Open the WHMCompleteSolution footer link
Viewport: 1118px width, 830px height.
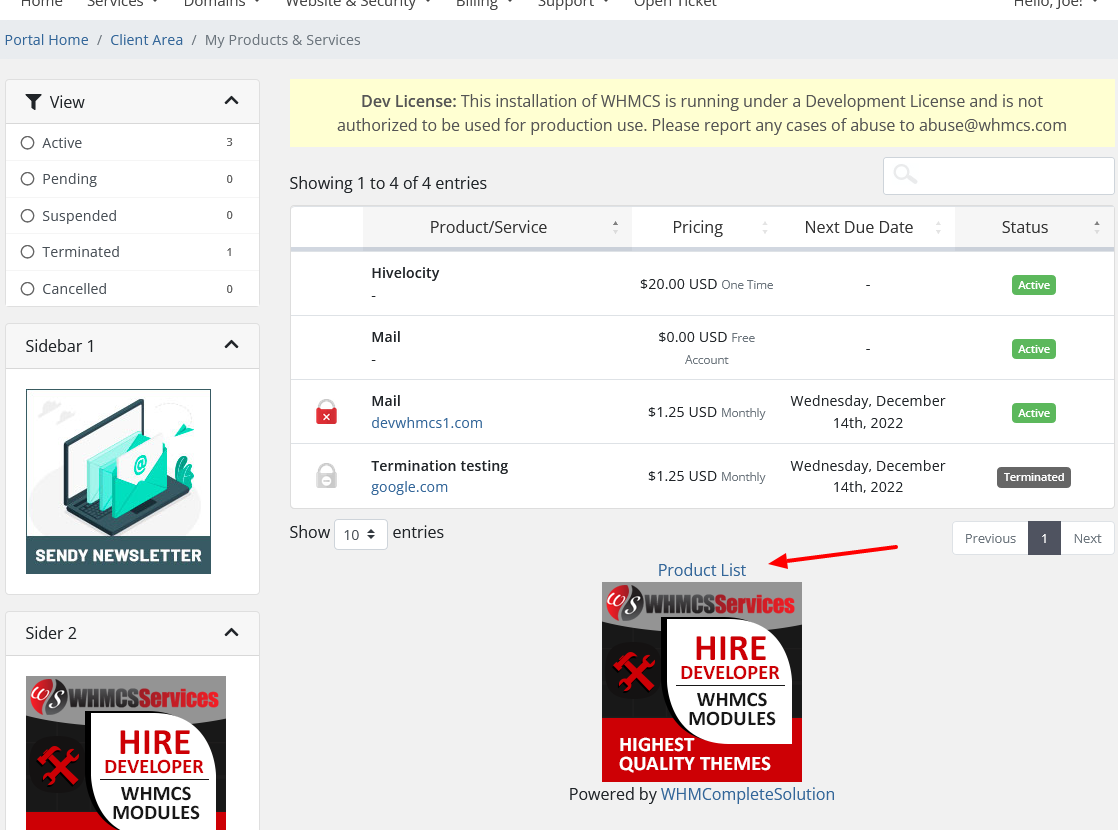pos(747,794)
